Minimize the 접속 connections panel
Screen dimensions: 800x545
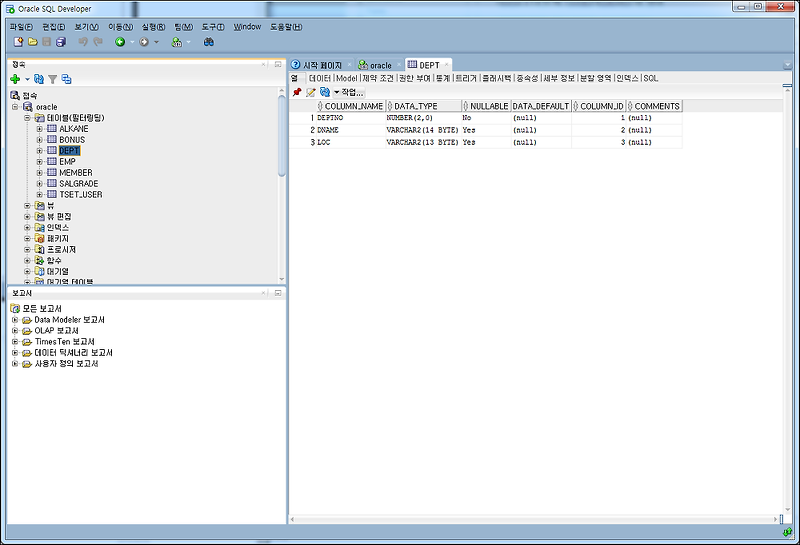tap(278, 64)
